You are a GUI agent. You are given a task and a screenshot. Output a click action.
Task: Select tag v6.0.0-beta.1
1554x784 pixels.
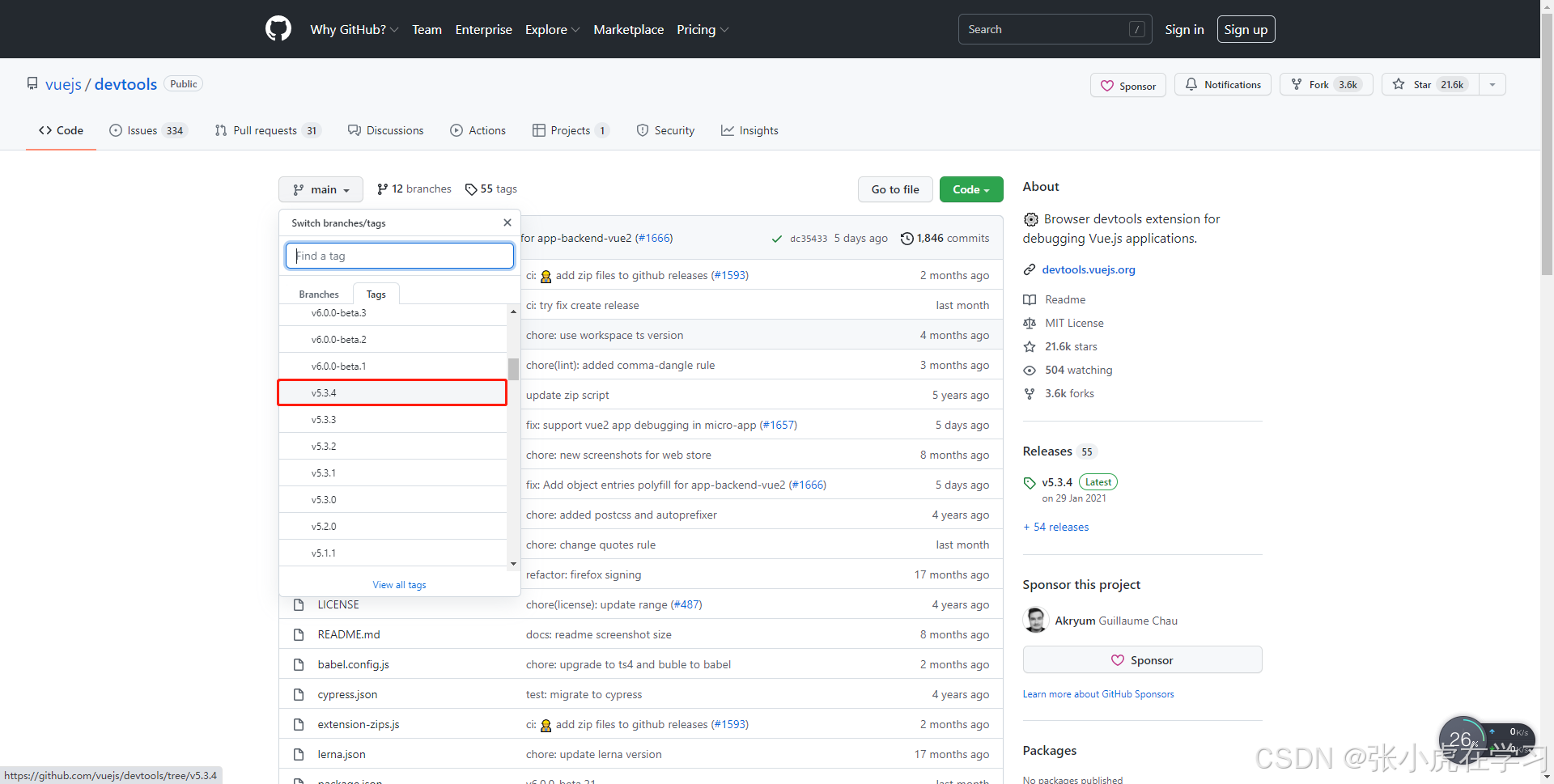393,366
